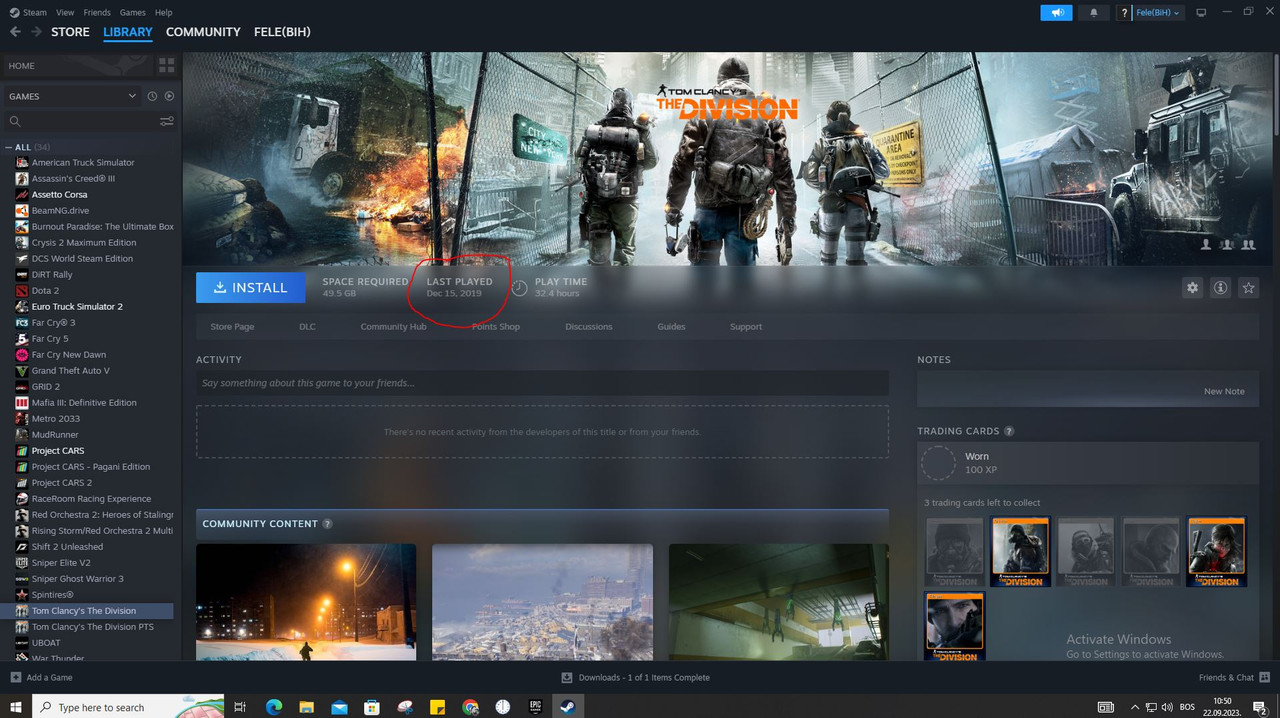The width and height of the screenshot is (1280, 718).
Task: Click New Note in Notes panel
Action: (1224, 391)
